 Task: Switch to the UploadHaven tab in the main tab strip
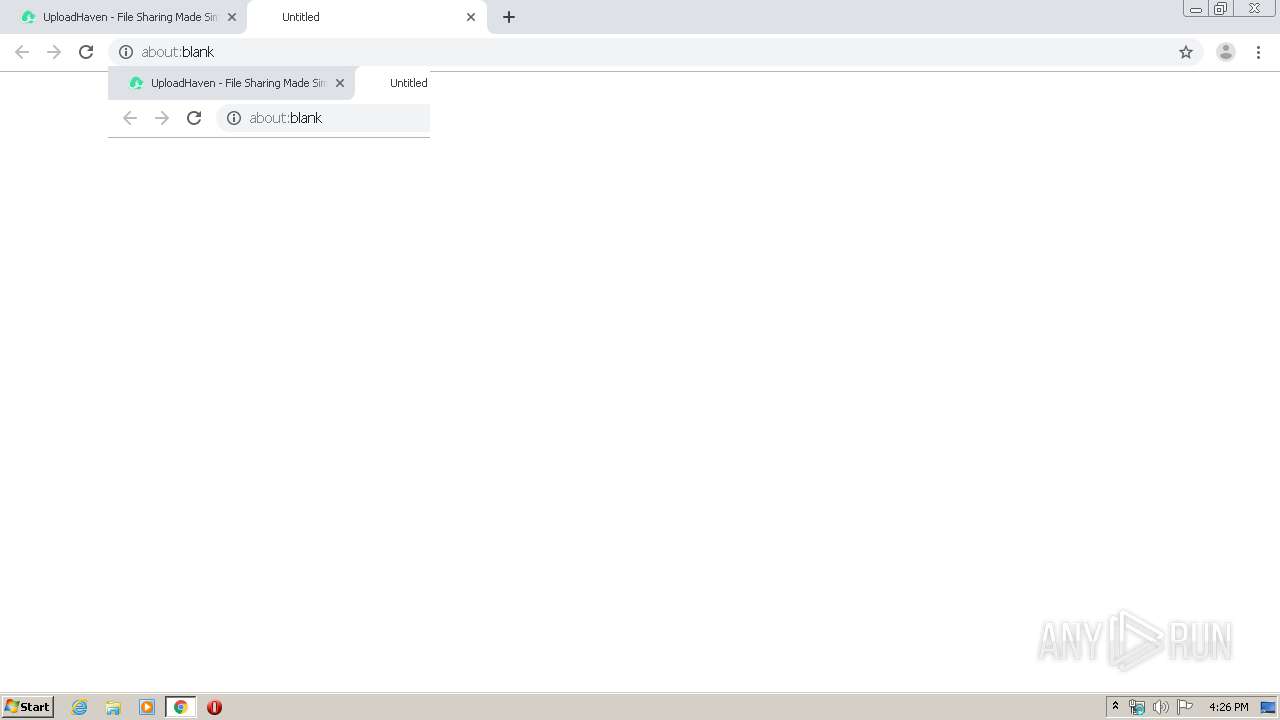click(125, 17)
